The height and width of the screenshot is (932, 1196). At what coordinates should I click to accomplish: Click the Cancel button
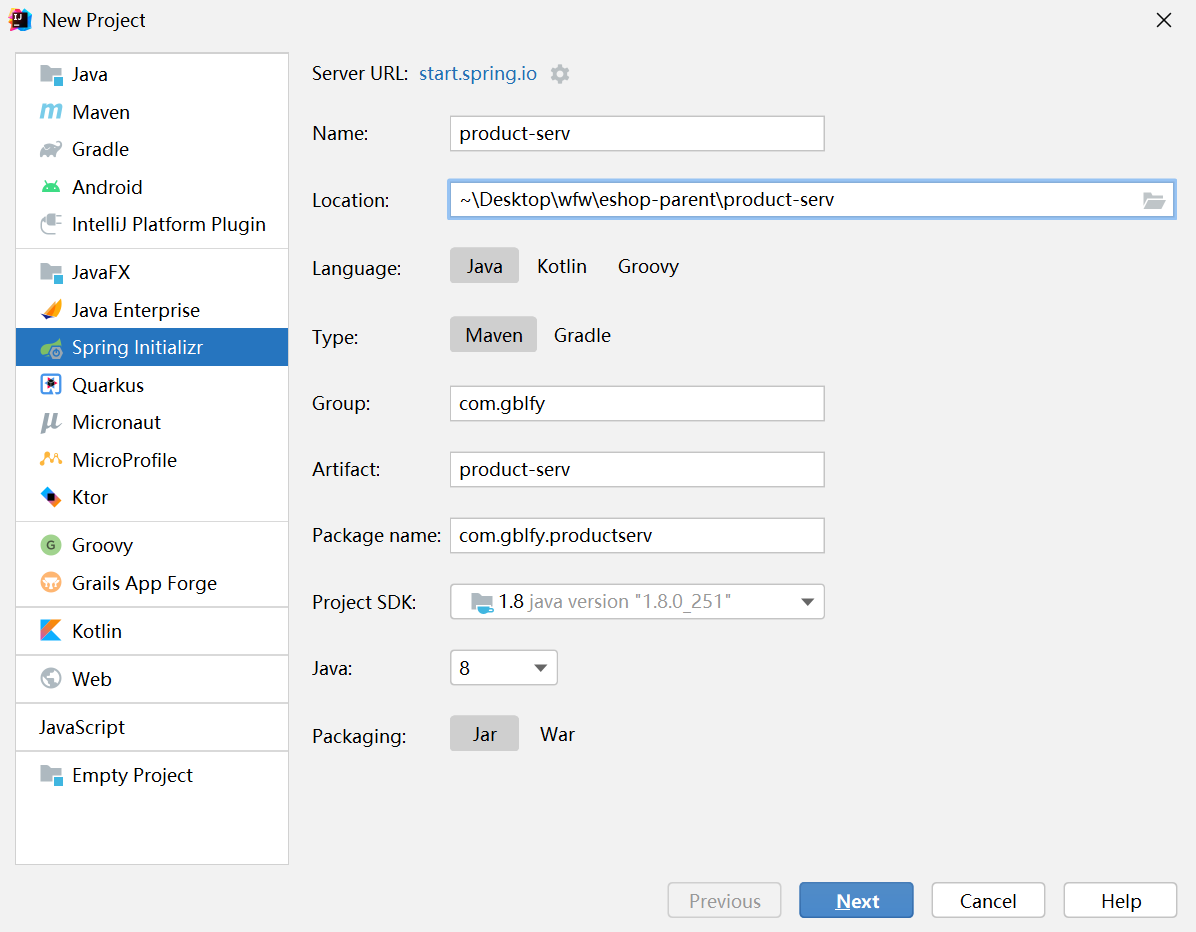[x=988, y=901]
